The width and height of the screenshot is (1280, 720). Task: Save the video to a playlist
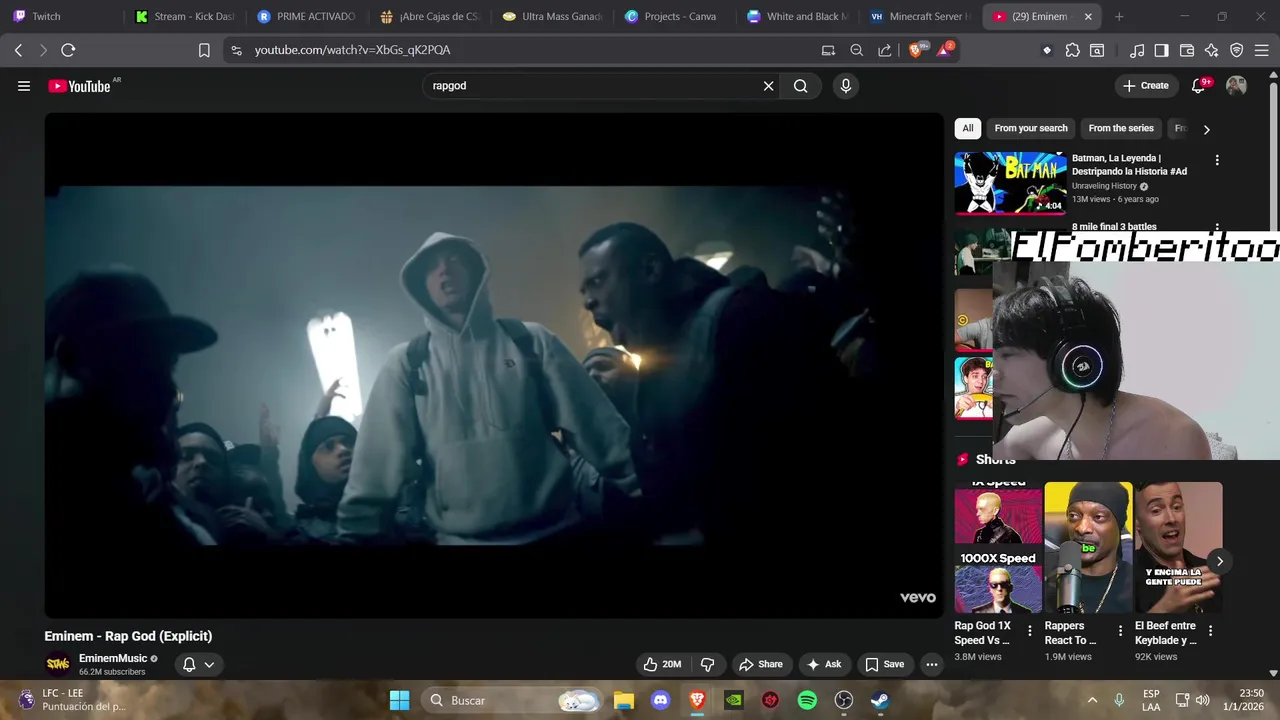tap(884, 664)
